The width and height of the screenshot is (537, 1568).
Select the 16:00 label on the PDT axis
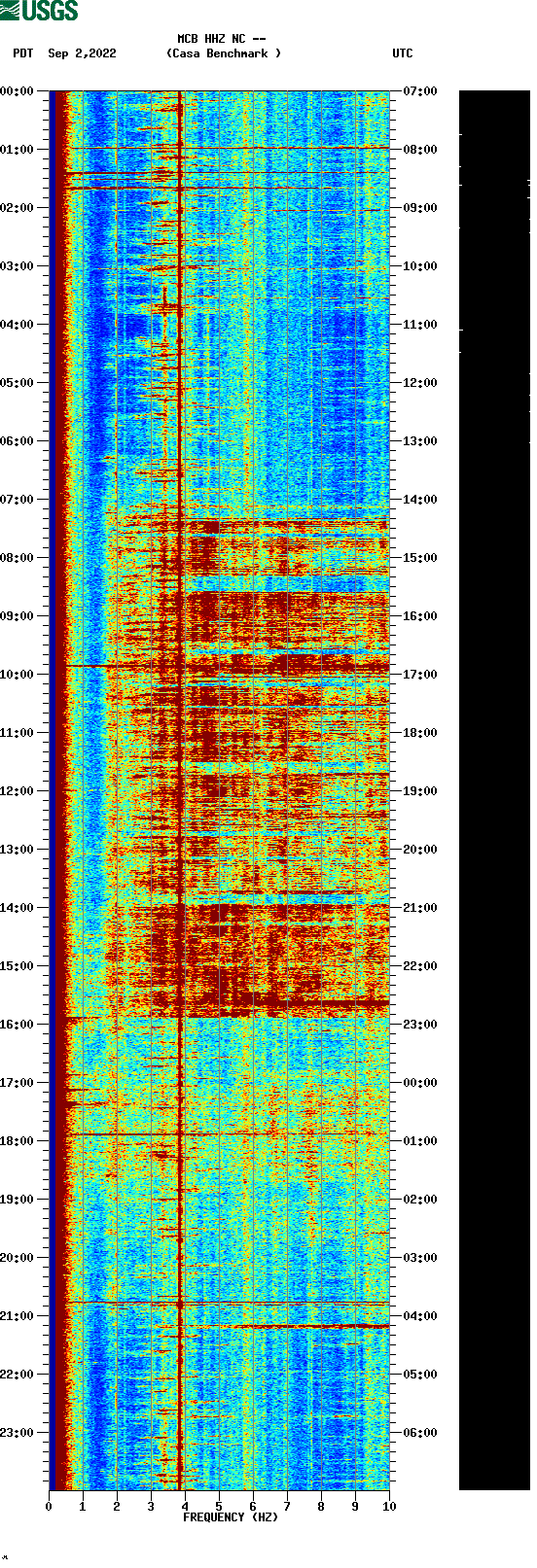pos(18,1025)
